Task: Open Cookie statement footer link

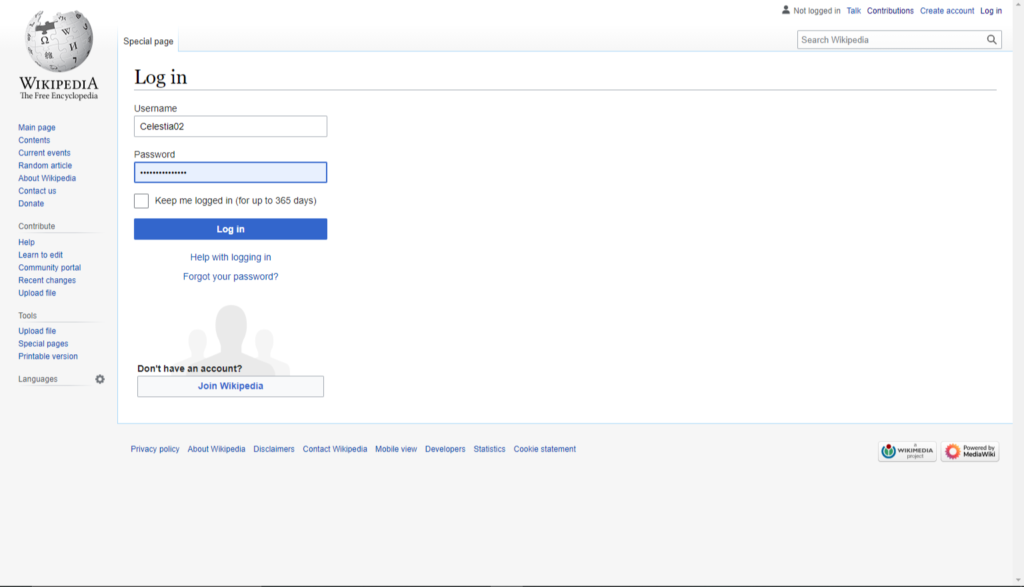Action: click(545, 449)
